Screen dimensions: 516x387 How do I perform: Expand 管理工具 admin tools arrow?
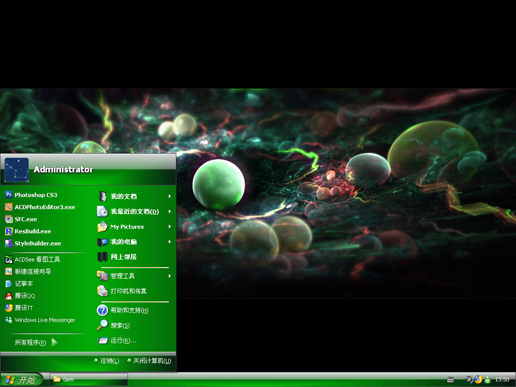coord(170,276)
